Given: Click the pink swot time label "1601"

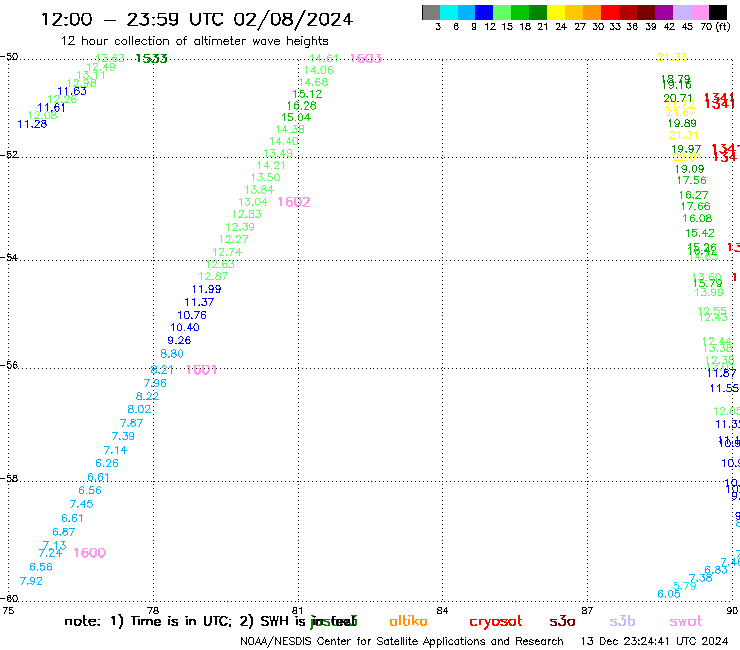Looking at the screenshot, I should click(x=202, y=370).
